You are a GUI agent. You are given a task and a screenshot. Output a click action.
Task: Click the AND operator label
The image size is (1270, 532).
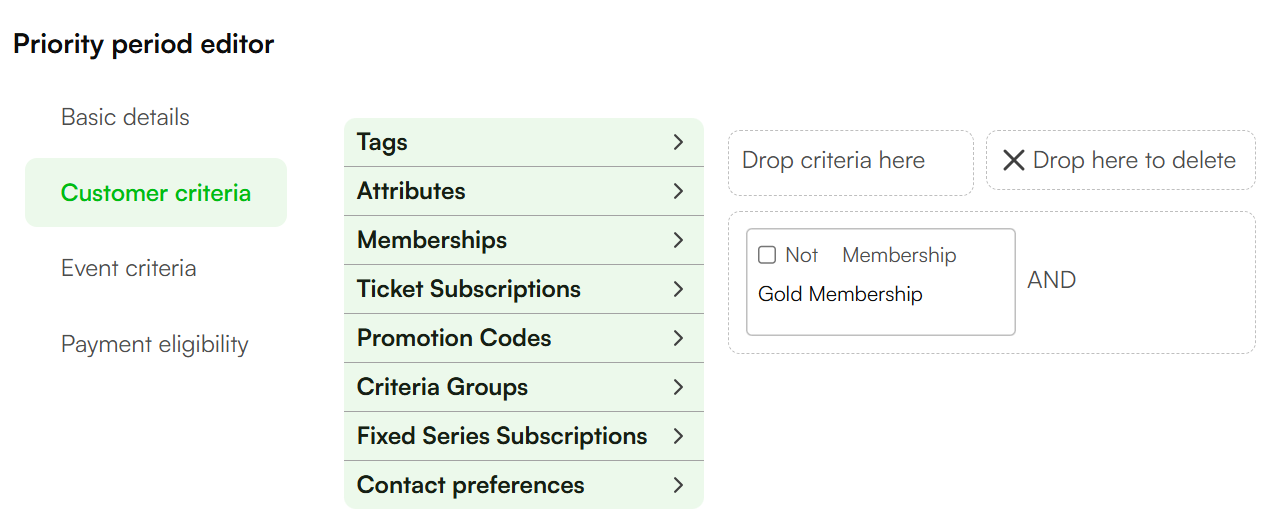(x=1052, y=280)
